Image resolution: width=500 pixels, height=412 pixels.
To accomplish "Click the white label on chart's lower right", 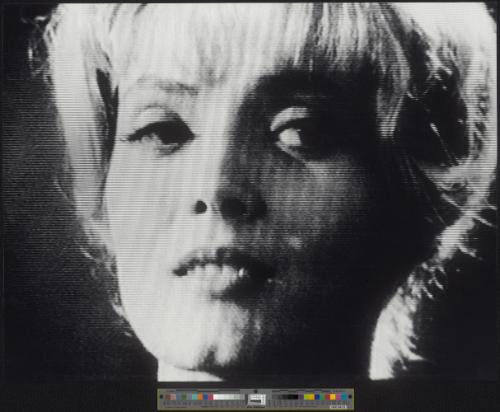I will tap(338, 407).
